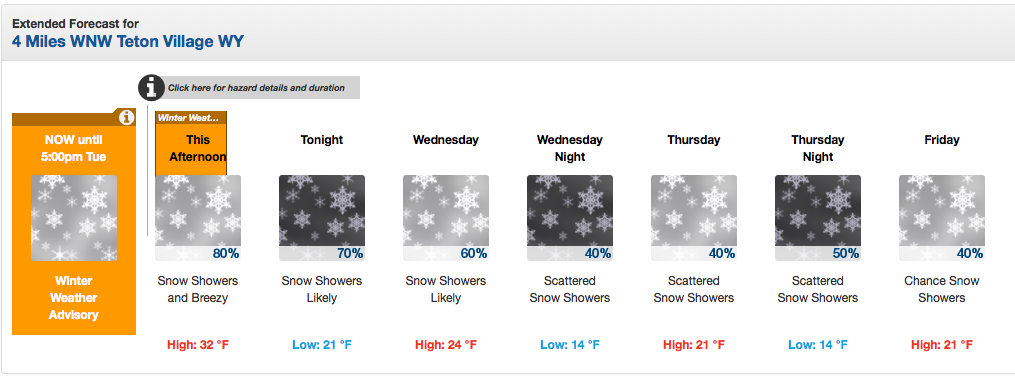This screenshot has width=1015, height=379.
Task: Select the 'Winter Weat...' hazard tab
Action: pos(191,118)
